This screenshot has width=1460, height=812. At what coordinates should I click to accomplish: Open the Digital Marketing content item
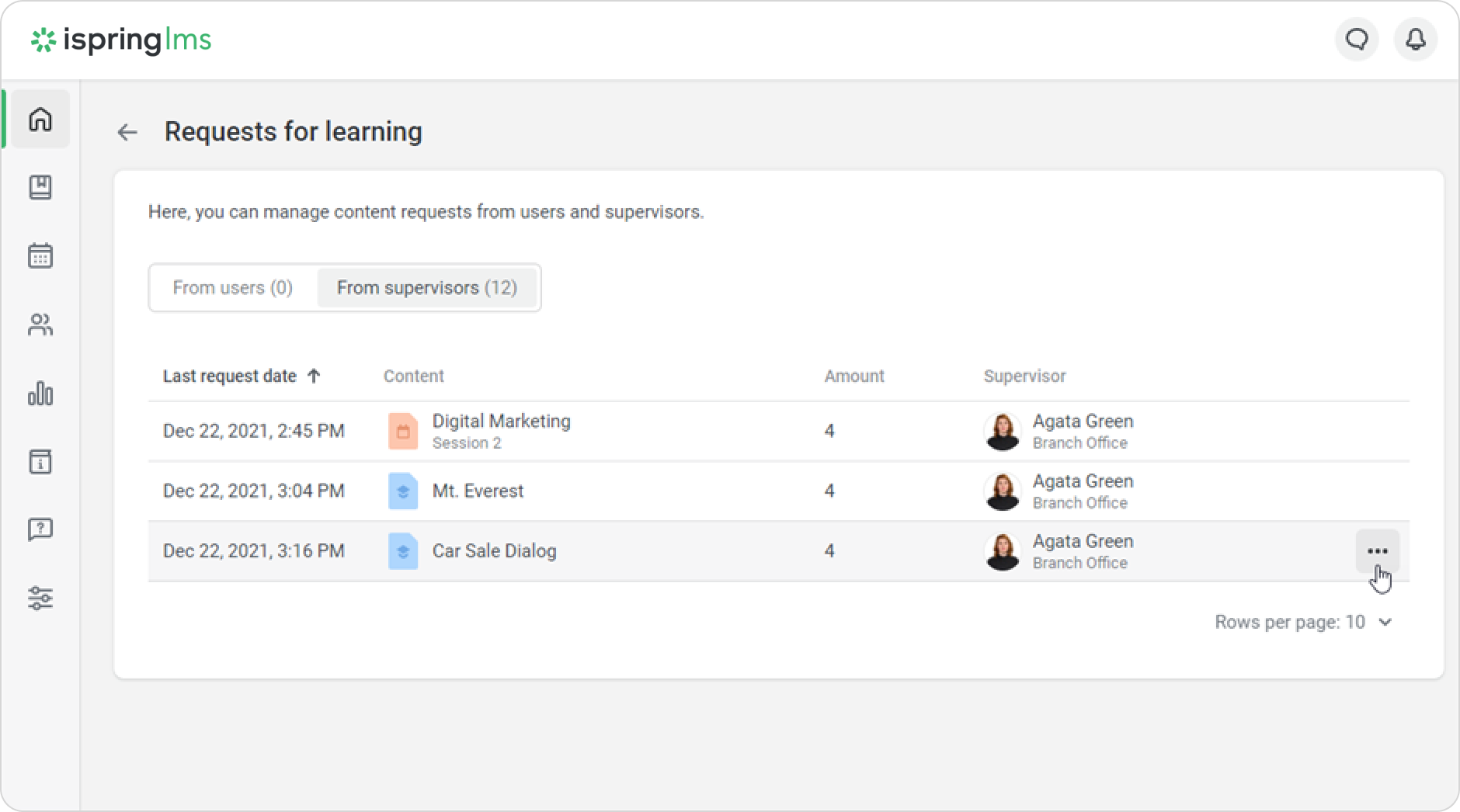pyautogui.click(x=501, y=422)
